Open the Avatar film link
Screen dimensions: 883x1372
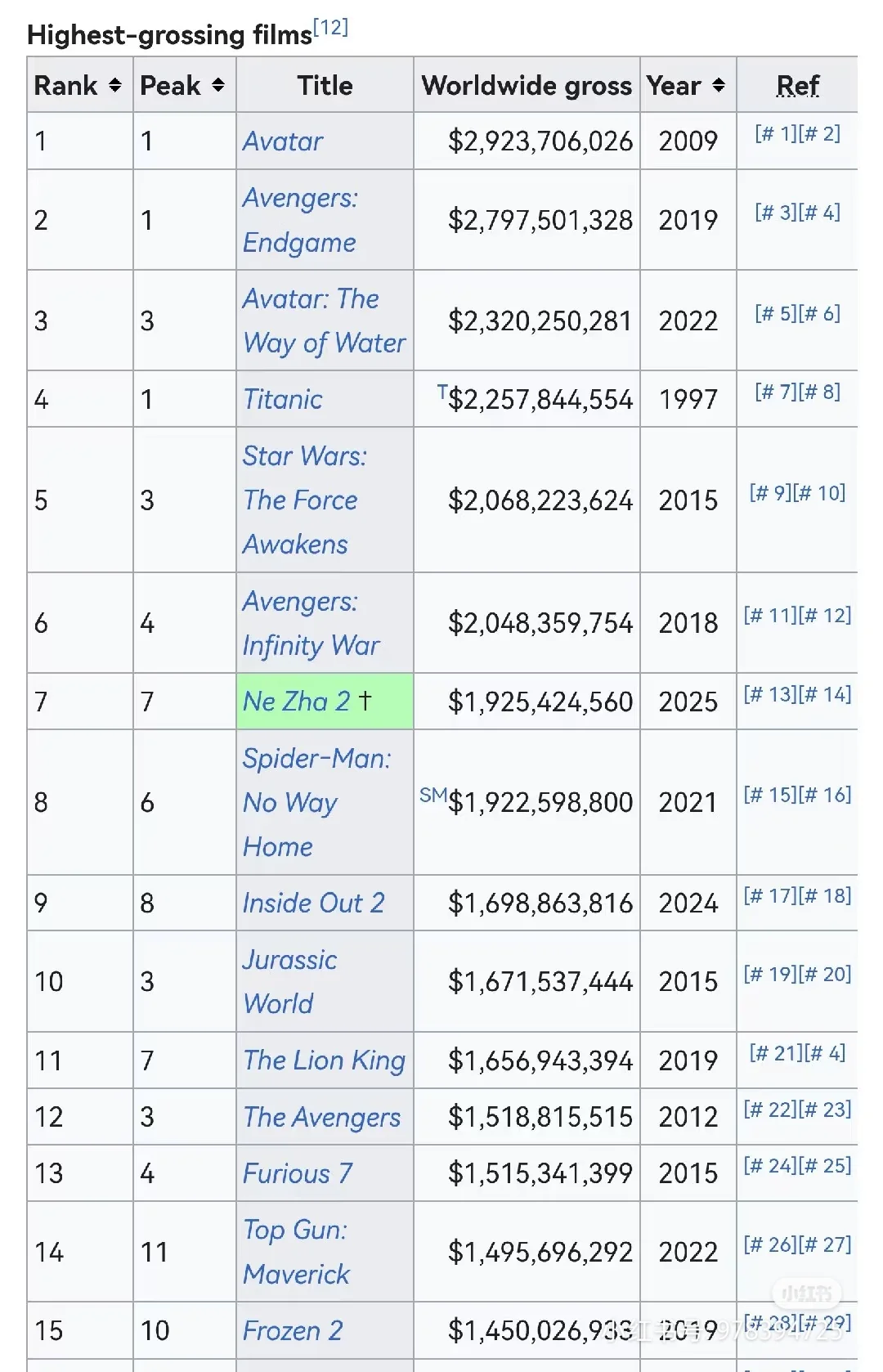coord(283,141)
